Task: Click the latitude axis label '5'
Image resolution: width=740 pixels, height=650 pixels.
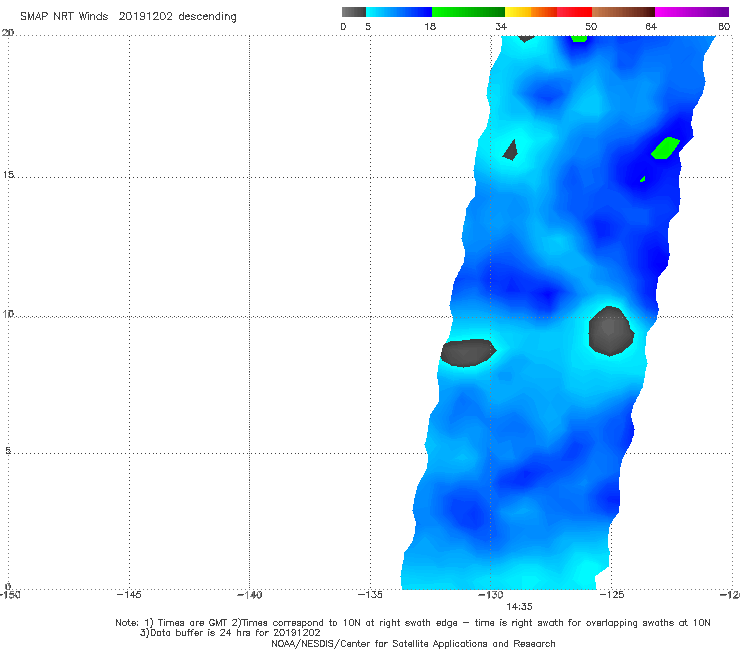Action: click(x=8, y=450)
